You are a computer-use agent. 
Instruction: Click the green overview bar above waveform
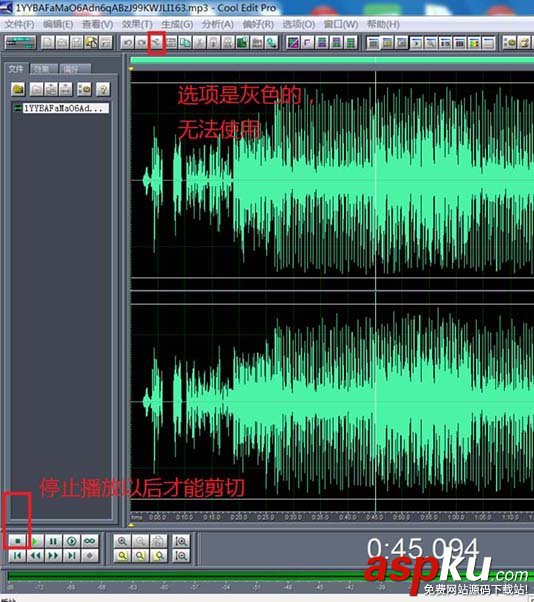pyautogui.click(x=332, y=60)
